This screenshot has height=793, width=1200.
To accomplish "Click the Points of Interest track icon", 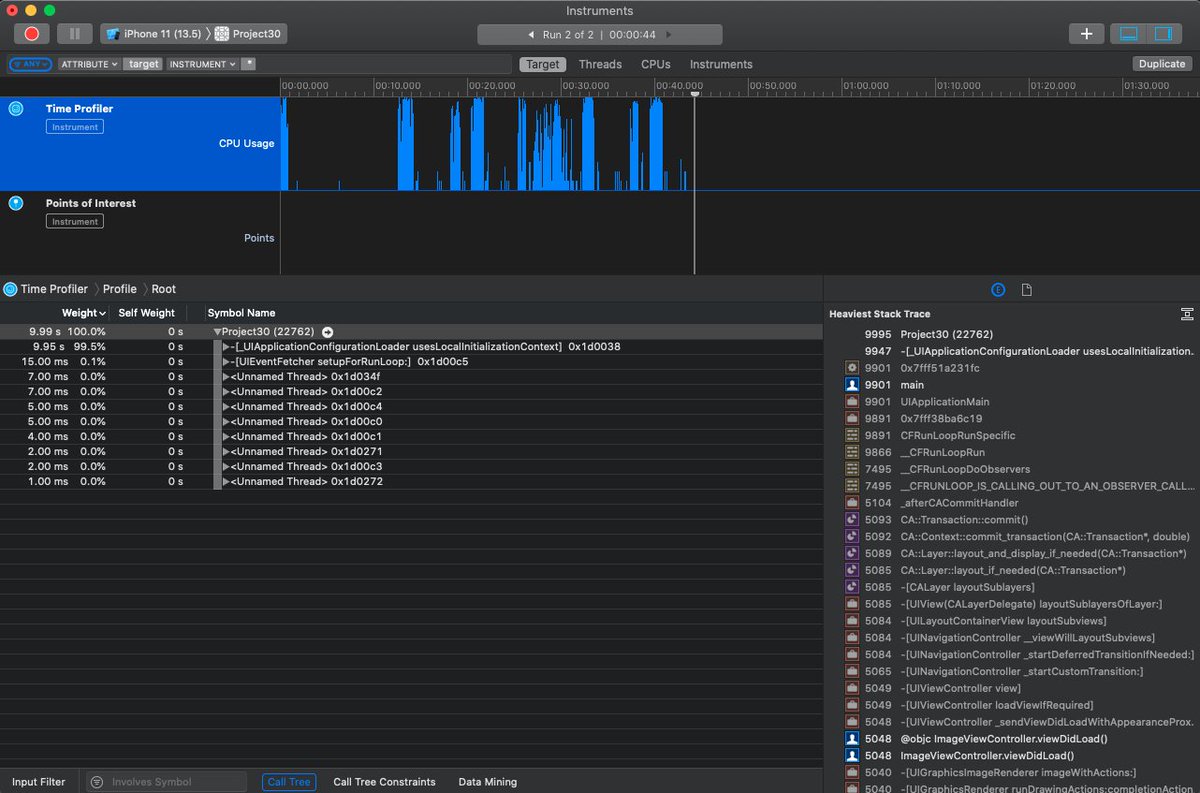I will (16, 203).
